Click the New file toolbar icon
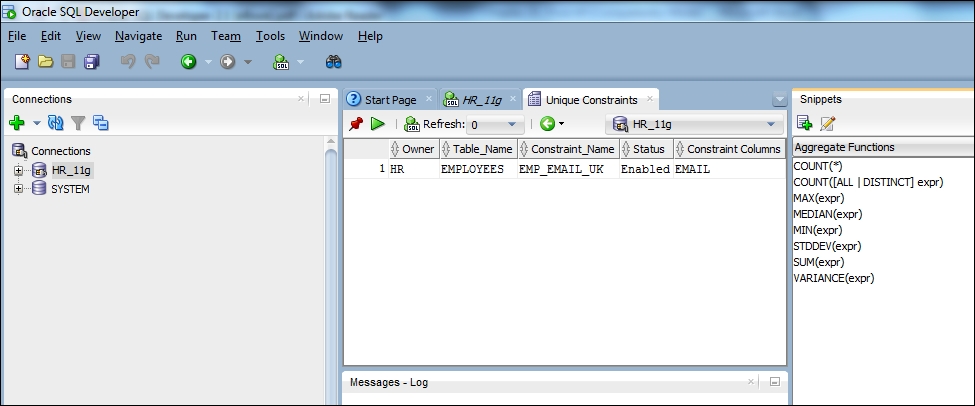 (22, 62)
